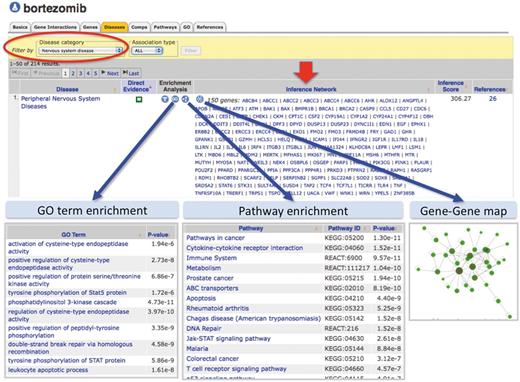Click the 26 references count link

click(x=493, y=99)
